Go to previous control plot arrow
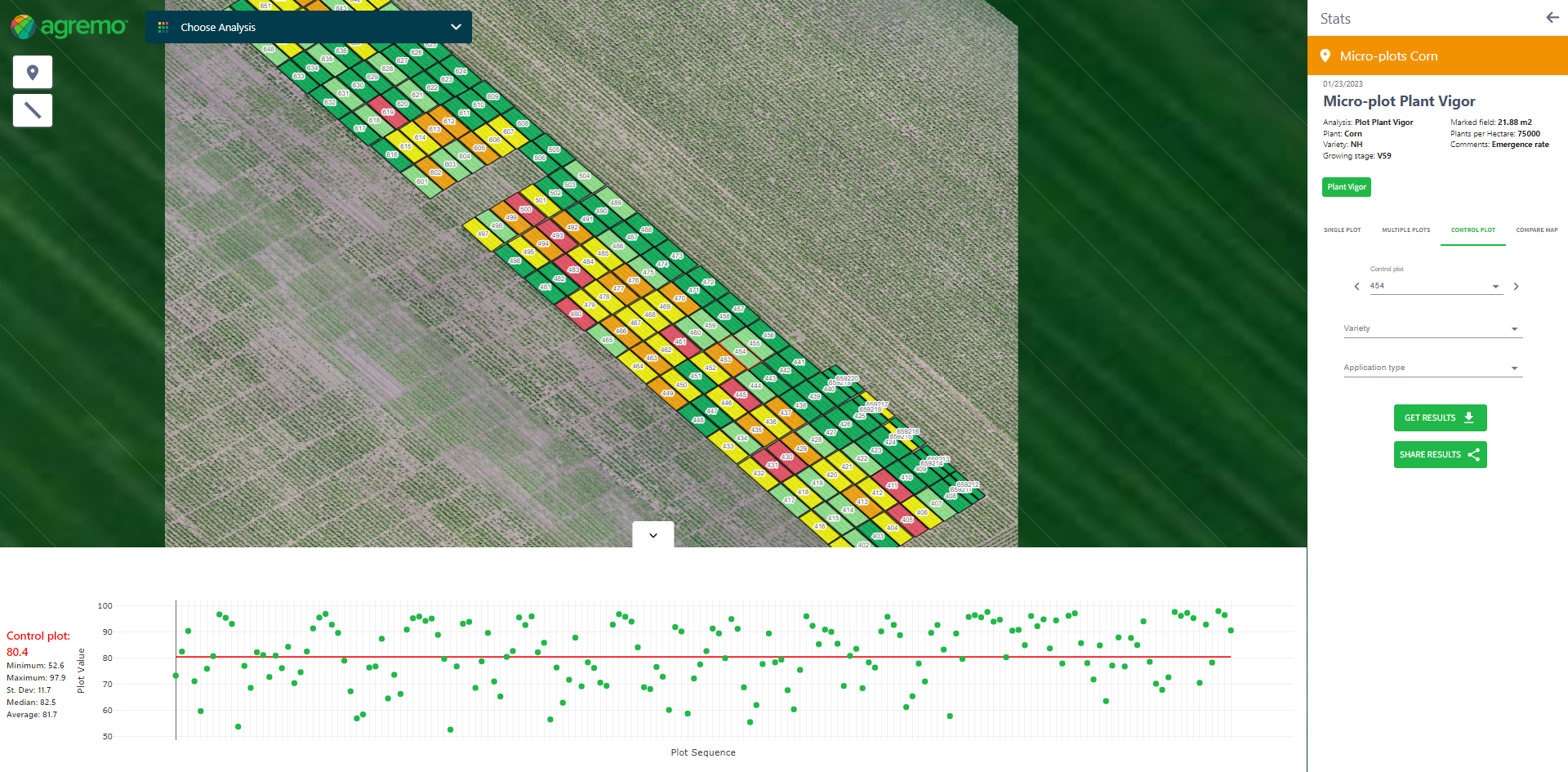 click(x=1356, y=287)
